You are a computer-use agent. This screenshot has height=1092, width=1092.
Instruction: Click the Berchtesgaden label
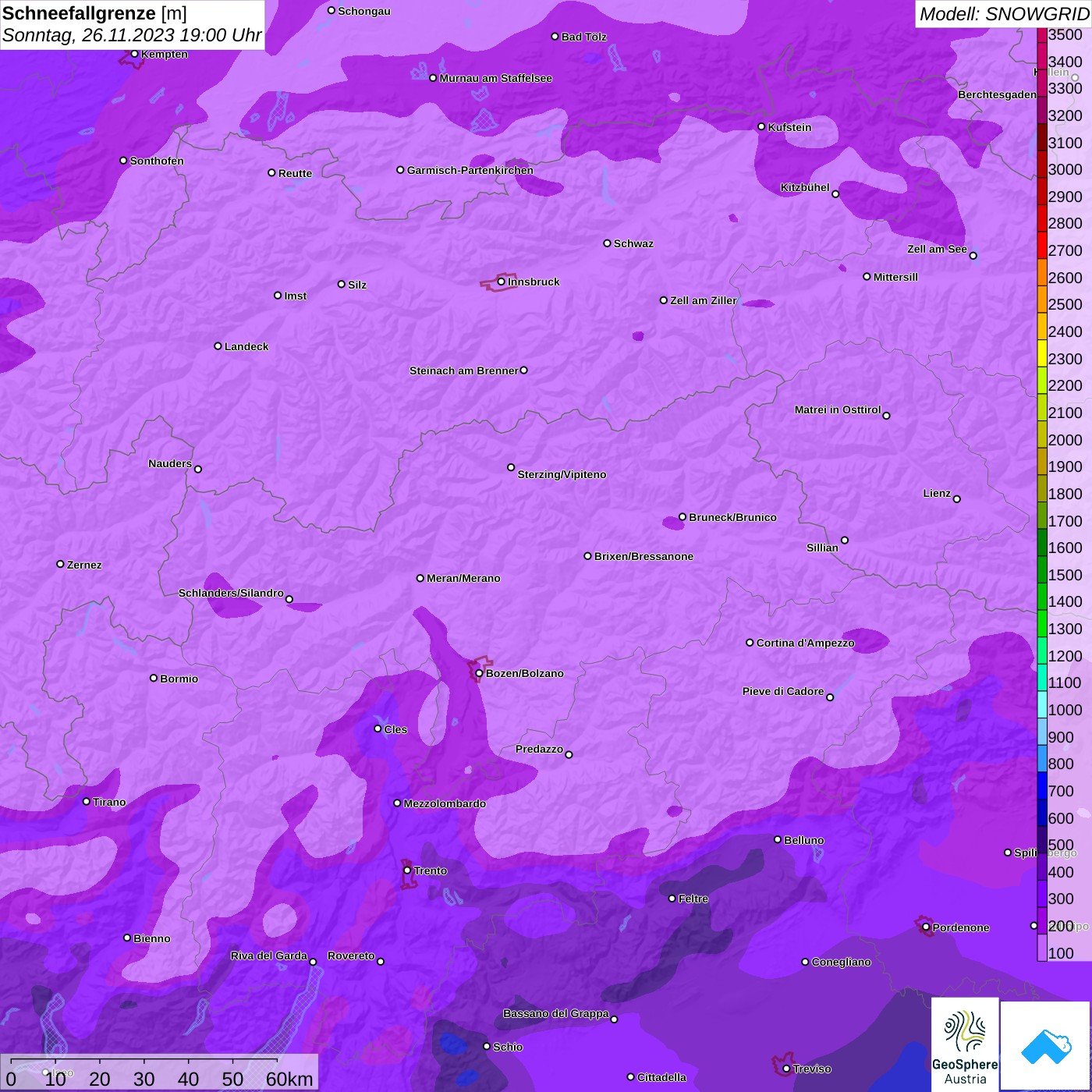pyautogui.click(x=997, y=94)
